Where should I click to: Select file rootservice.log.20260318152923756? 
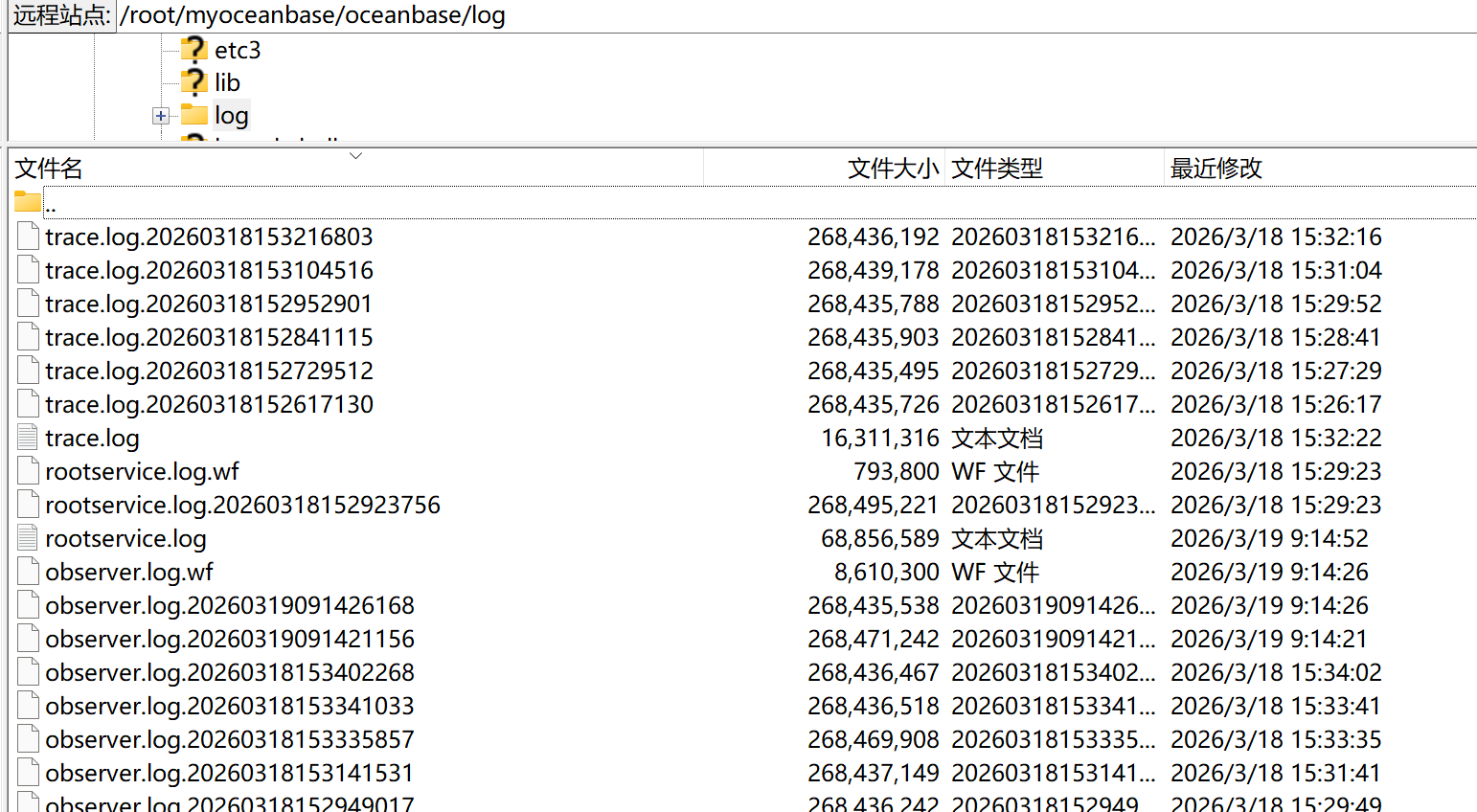point(242,505)
